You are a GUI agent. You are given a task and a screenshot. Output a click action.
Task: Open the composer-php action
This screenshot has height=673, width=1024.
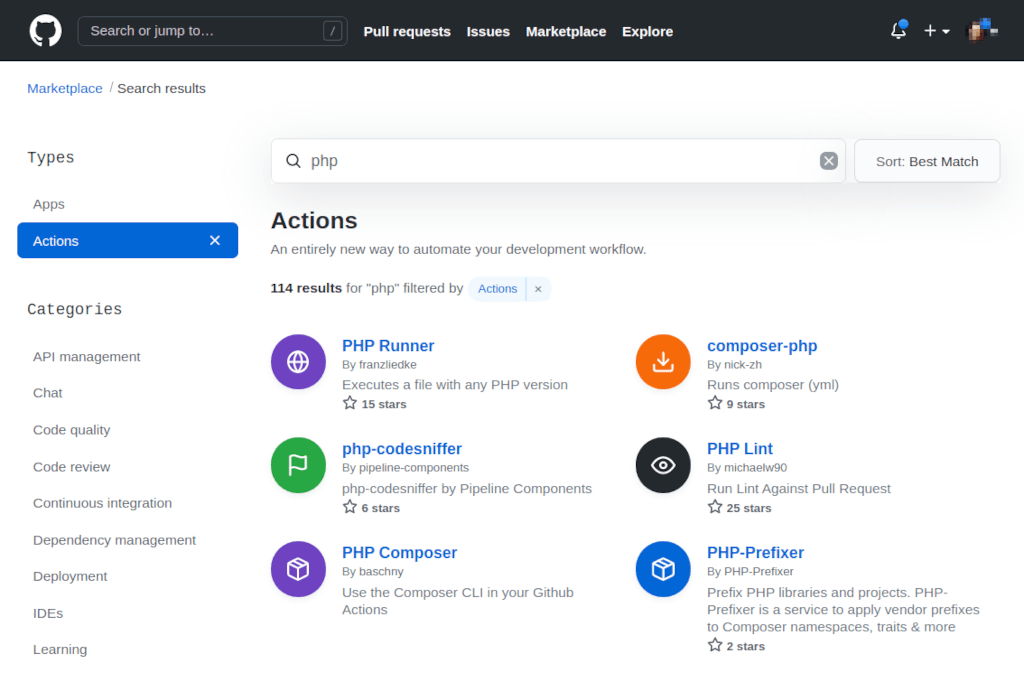pyautogui.click(x=761, y=345)
